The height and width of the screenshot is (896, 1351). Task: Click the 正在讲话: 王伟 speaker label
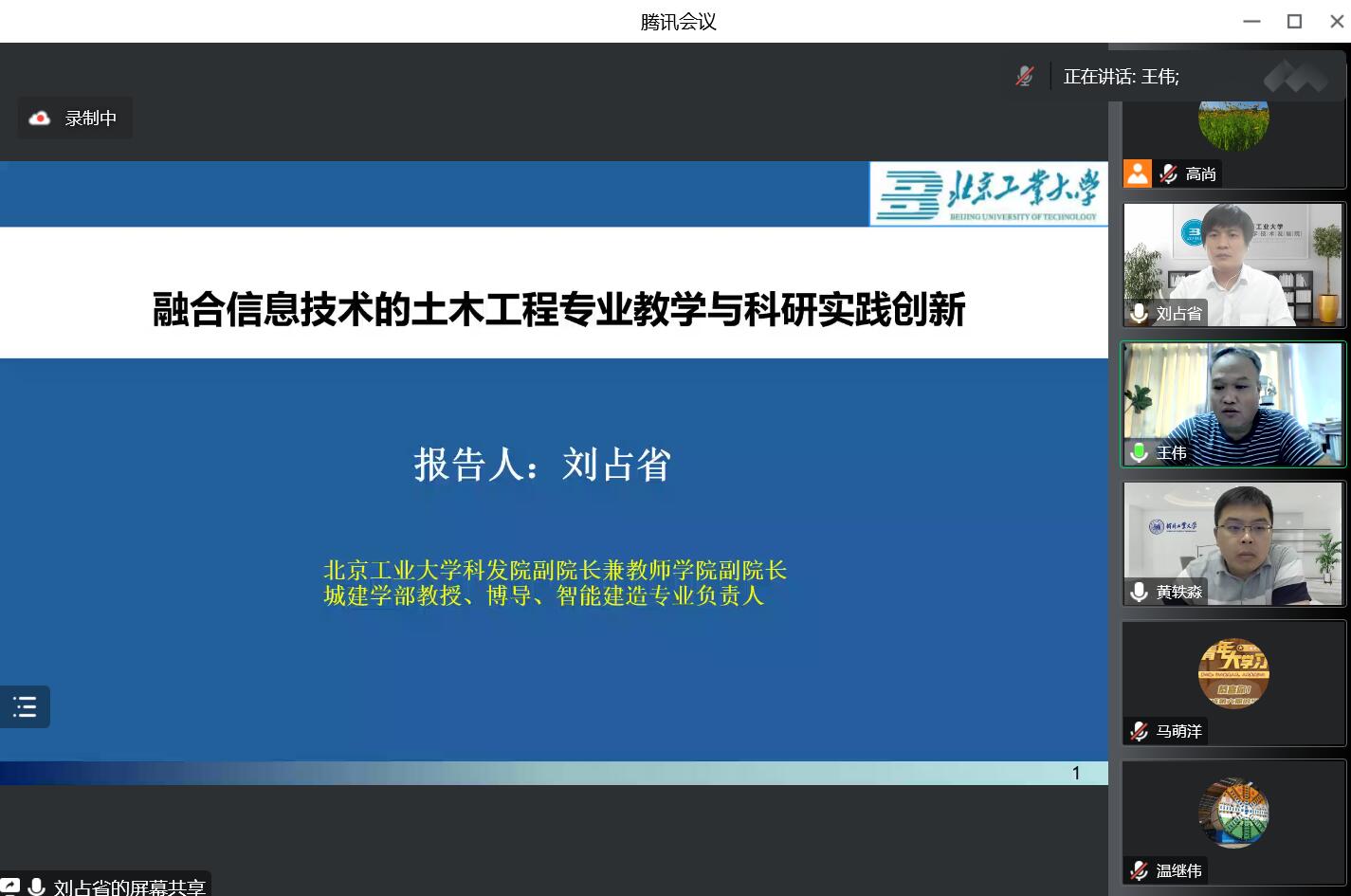tap(1122, 77)
